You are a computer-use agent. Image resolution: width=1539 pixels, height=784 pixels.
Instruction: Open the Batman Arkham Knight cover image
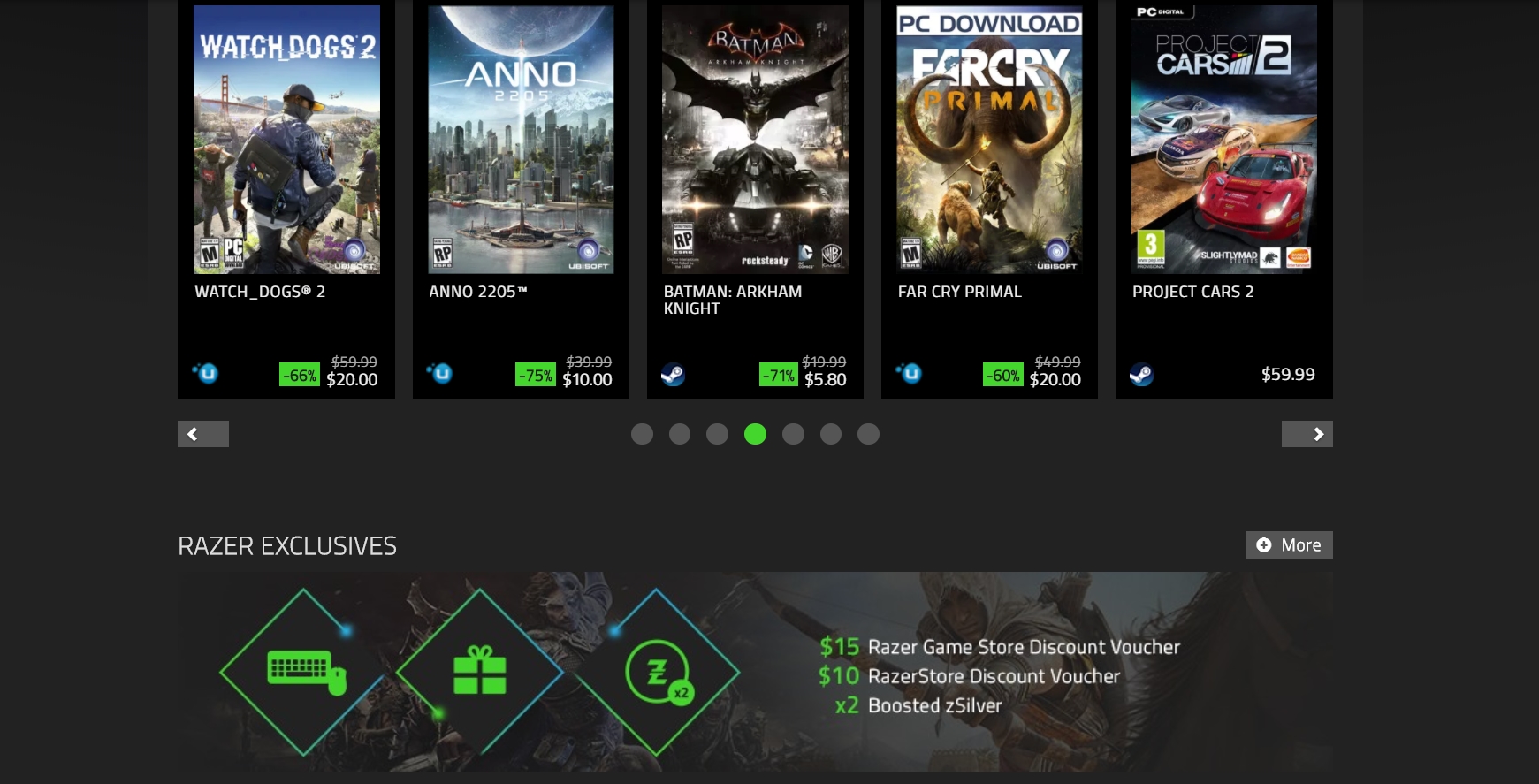(755, 140)
